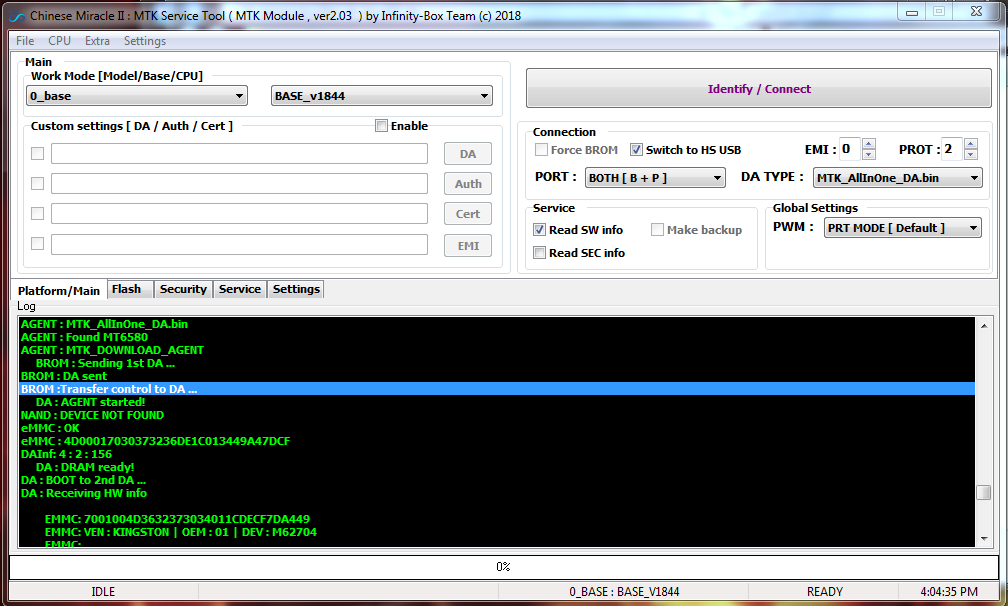
Task: Switch to the Service tab
Action: (240, 289)
